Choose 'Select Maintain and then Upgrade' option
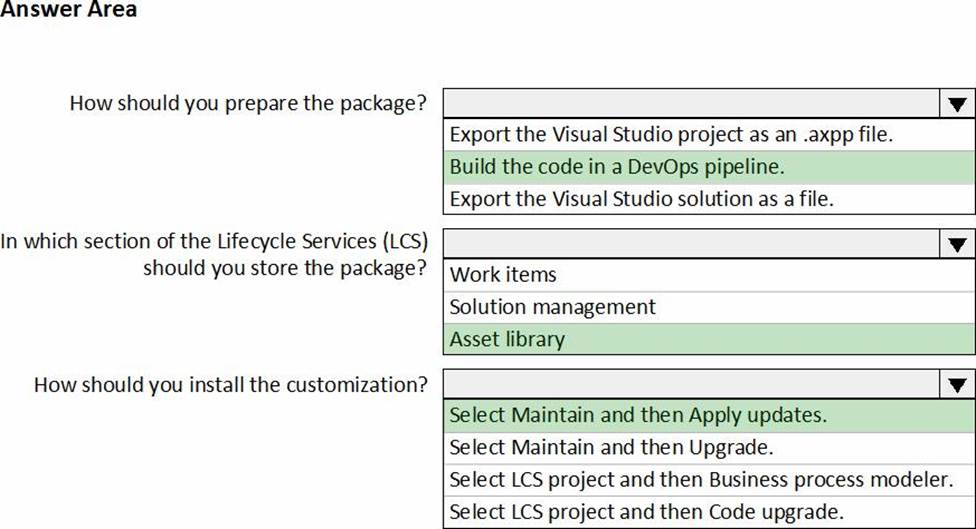976x529 pixels. coord(611,447)
